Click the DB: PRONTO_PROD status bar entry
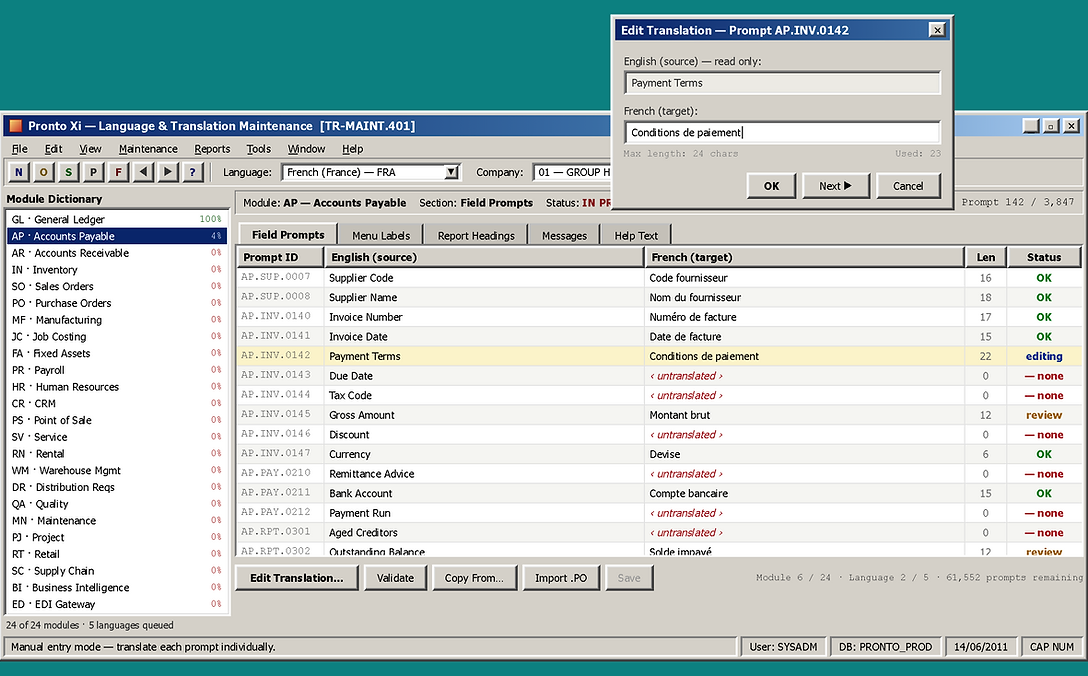Viewport: 1088px width, 676px height. click(x=885, y=646)
